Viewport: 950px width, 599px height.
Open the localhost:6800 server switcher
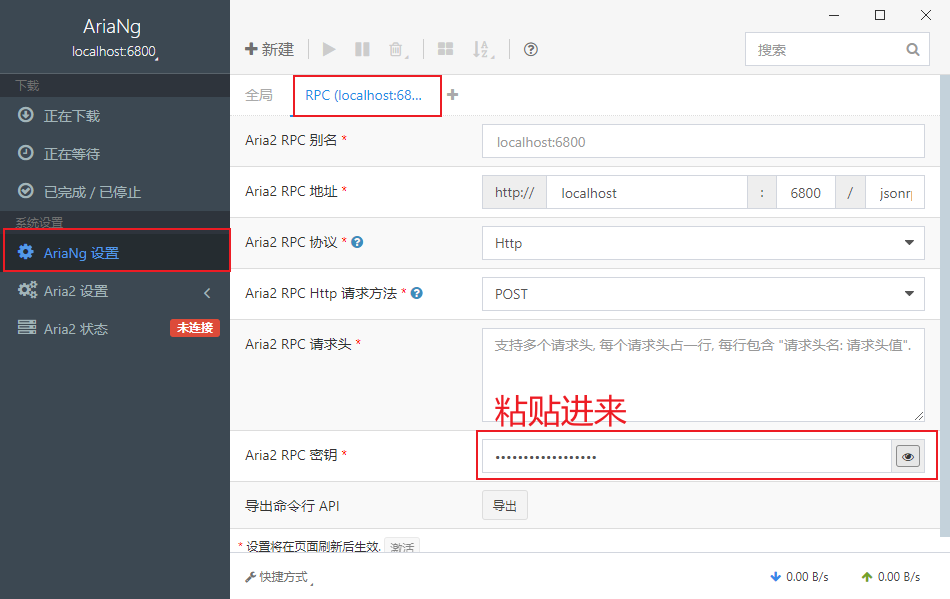[x=115, y=51]
